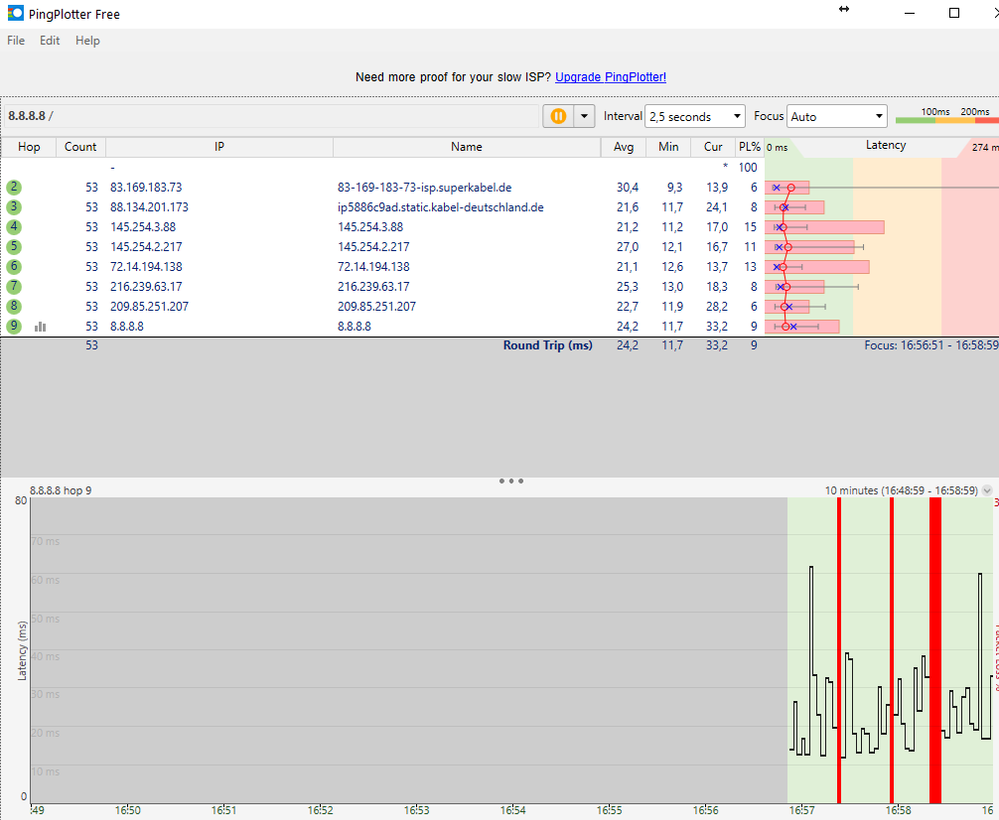
Task: Select the hop 6 green circle icon
Action: coord(13,266)
